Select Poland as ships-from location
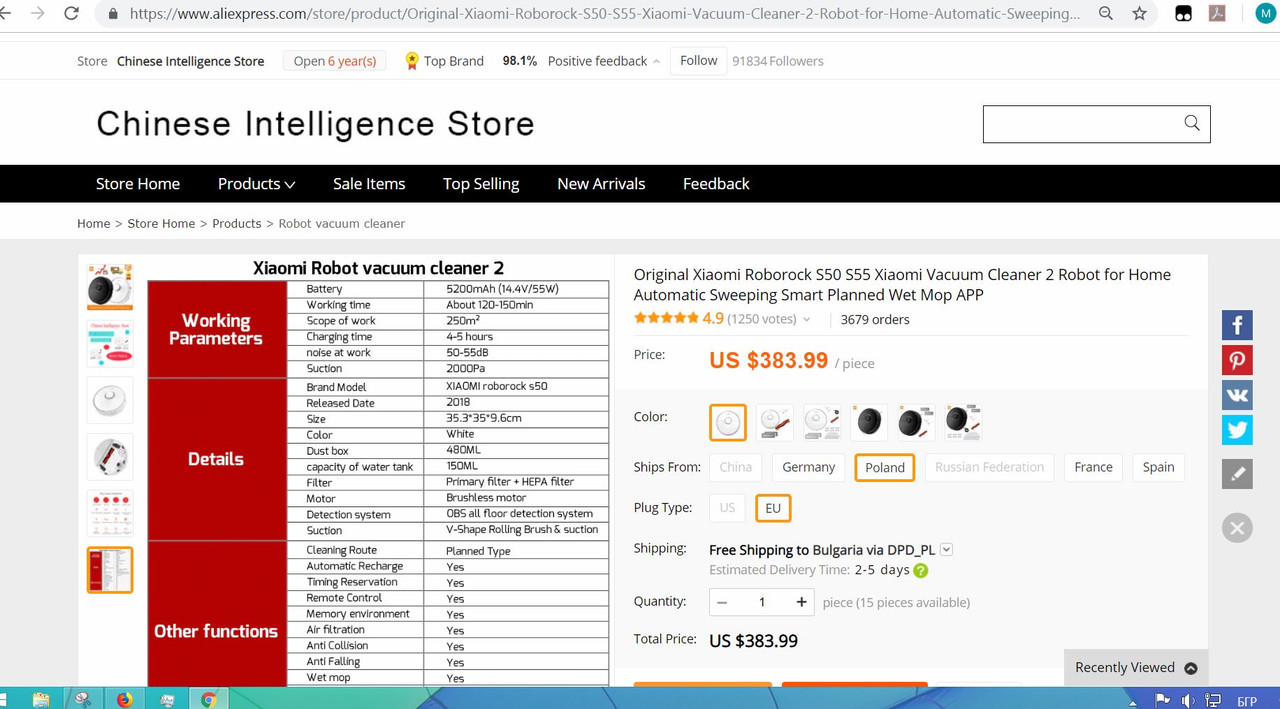1280x709 pixels. 885,467
